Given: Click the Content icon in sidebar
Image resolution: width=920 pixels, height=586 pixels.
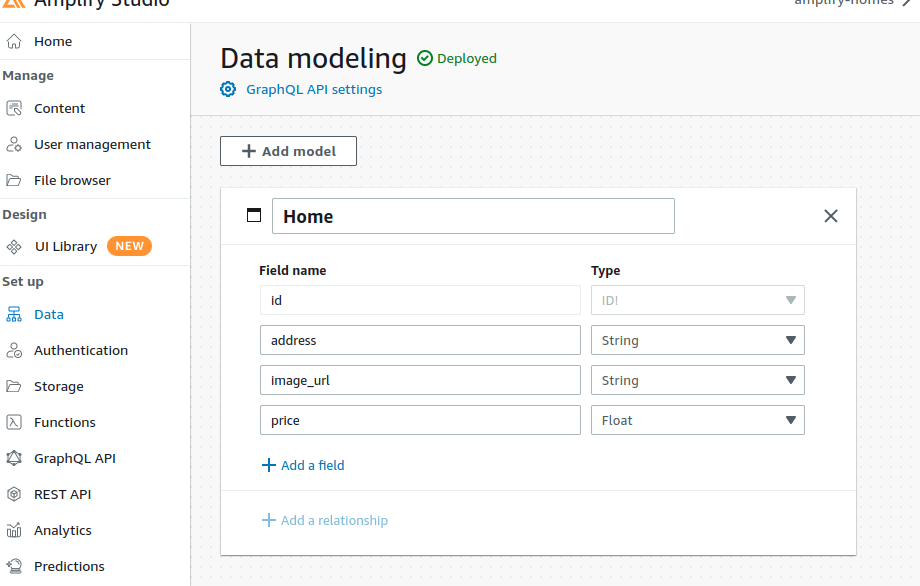Looking at the screenshot, I should (14, 109).
